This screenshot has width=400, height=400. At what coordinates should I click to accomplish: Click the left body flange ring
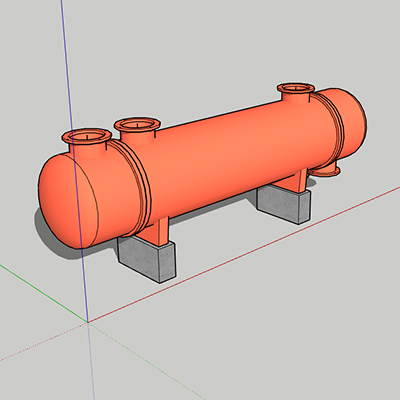click(x=133, y=187)
